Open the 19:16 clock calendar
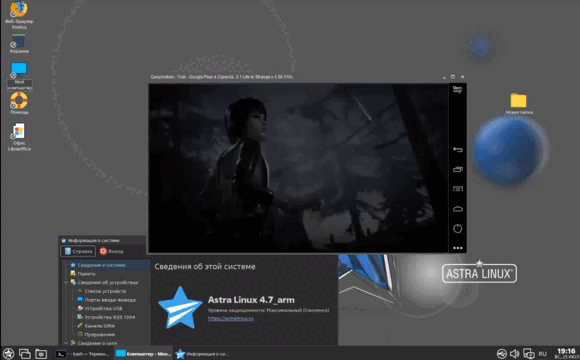The height and width of the screenshot is (360, 580). pyautogui.click(x=566, y=353)
